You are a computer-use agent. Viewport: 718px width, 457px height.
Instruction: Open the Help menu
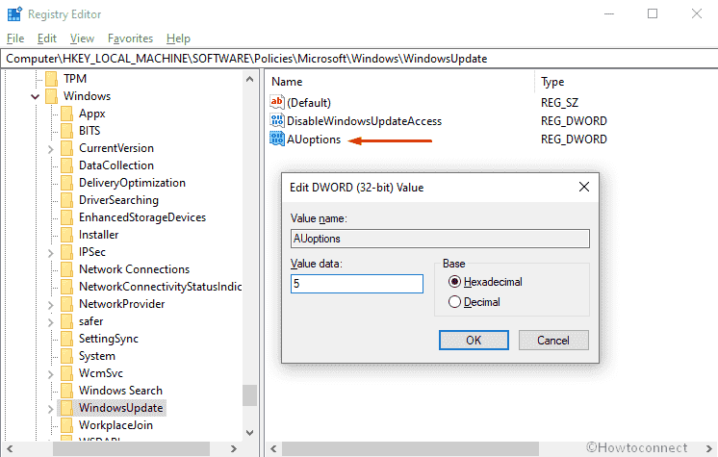[x=178, y=38]
